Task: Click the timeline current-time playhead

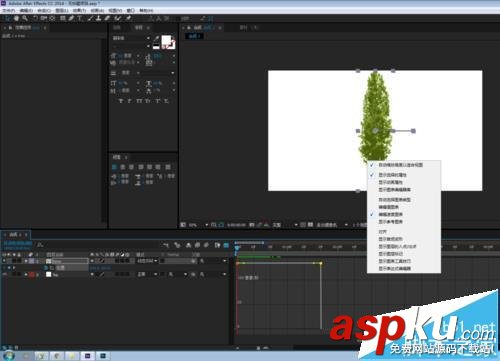Action: (237, 248)
